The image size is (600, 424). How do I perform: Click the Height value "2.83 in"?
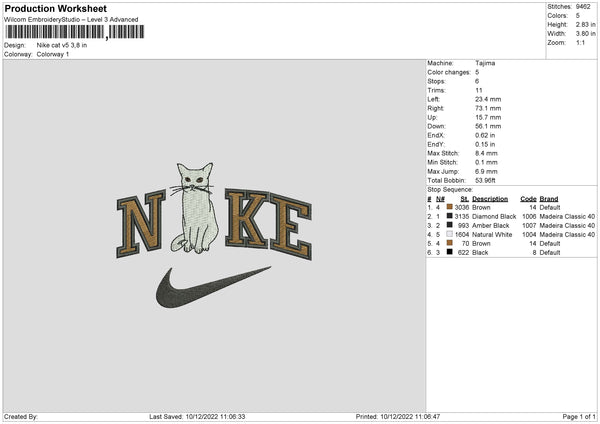[585, 24]
